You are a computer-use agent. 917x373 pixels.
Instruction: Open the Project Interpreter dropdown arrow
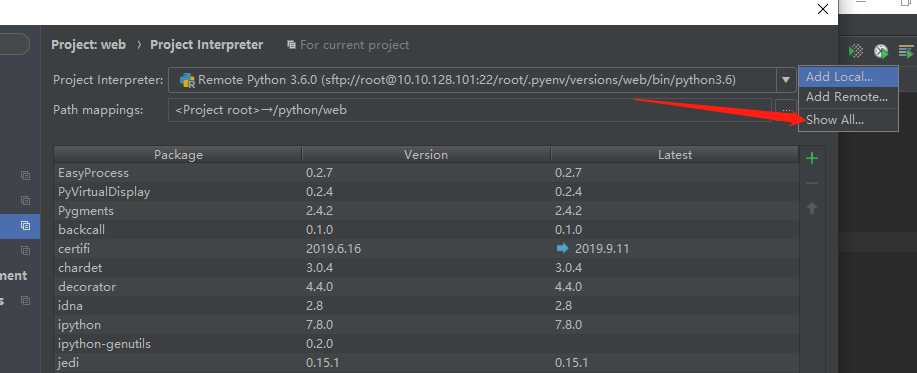786,80
